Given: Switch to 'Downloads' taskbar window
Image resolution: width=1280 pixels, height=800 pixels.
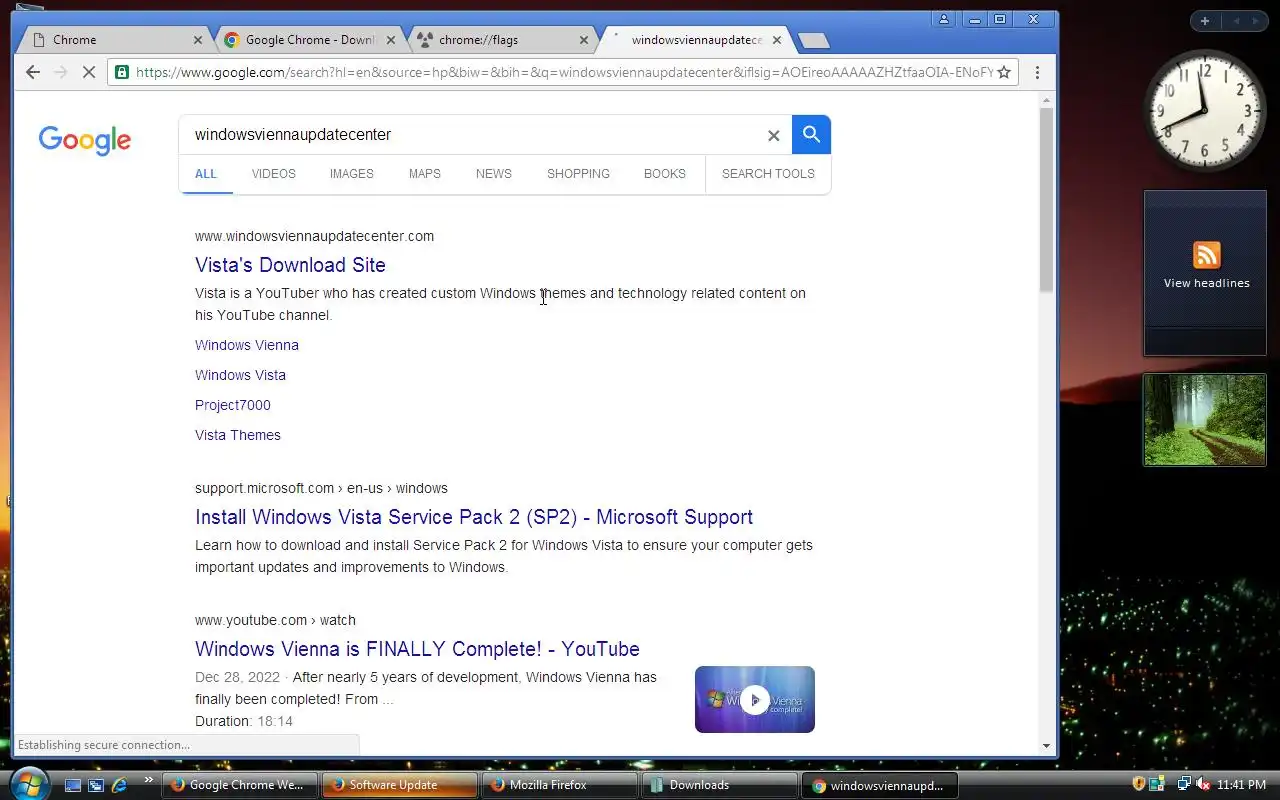Looking at the screenshot, I should click(719, 785).
